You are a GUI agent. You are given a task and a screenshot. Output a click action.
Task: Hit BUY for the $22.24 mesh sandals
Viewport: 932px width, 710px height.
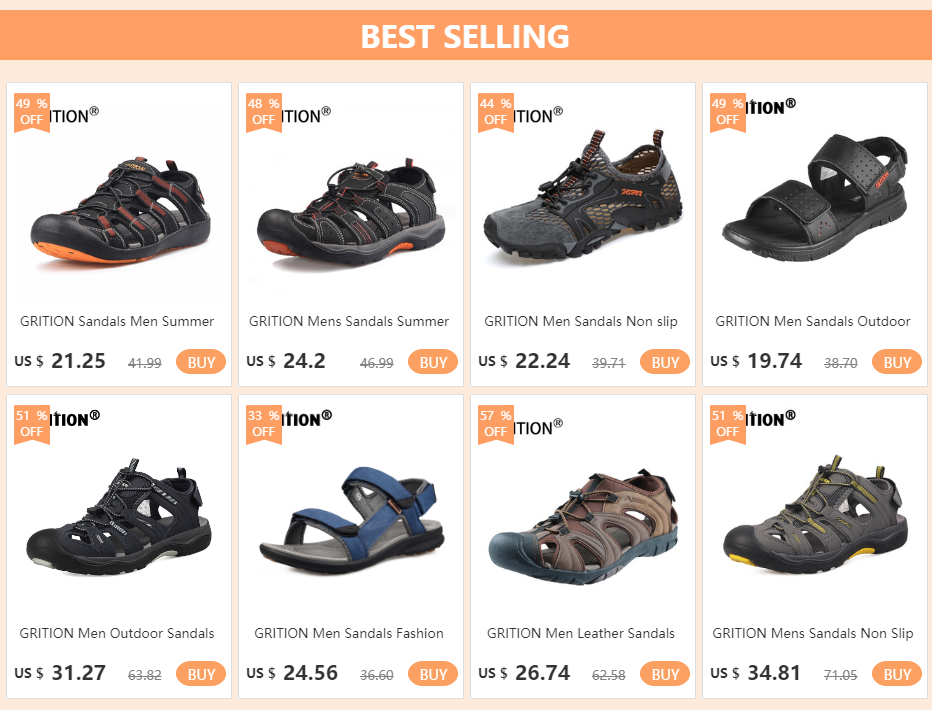pos(665,362)
